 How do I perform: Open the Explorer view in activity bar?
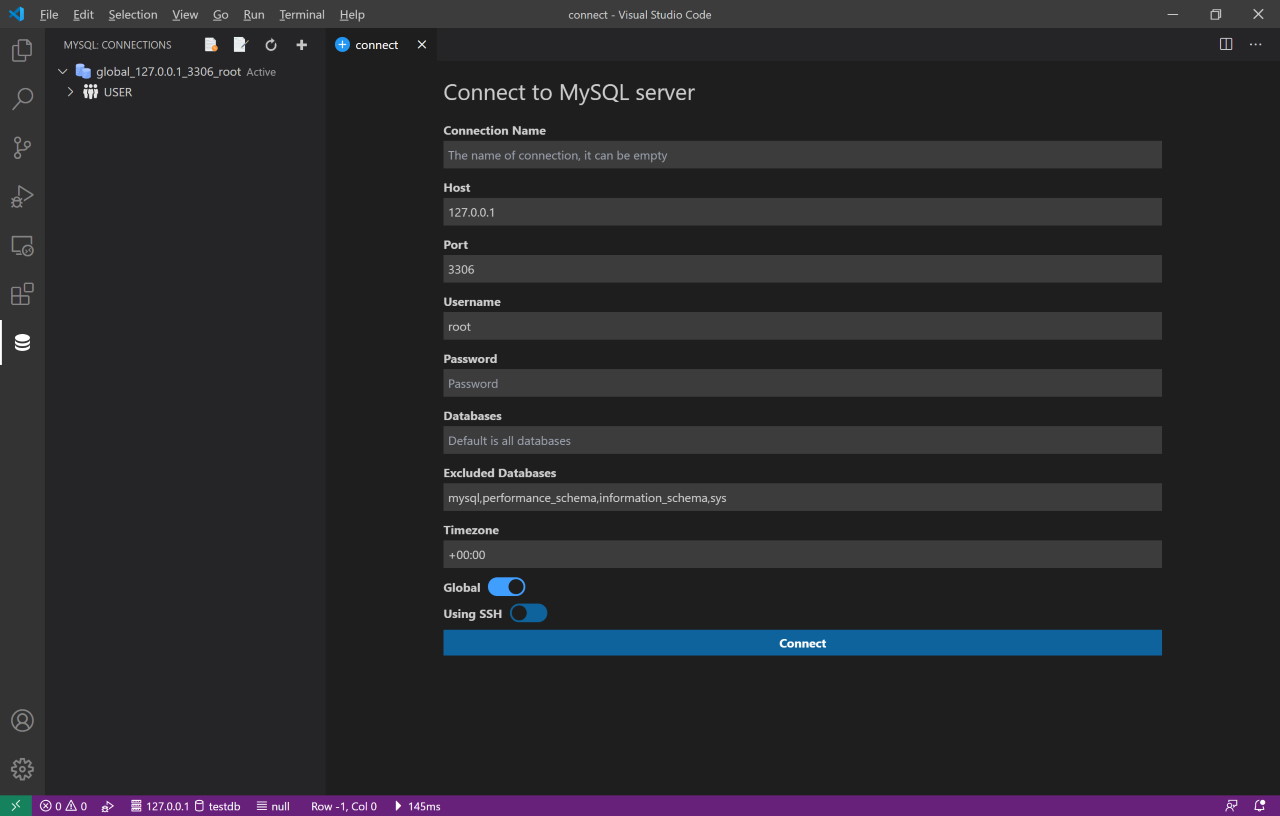(22, 50)
